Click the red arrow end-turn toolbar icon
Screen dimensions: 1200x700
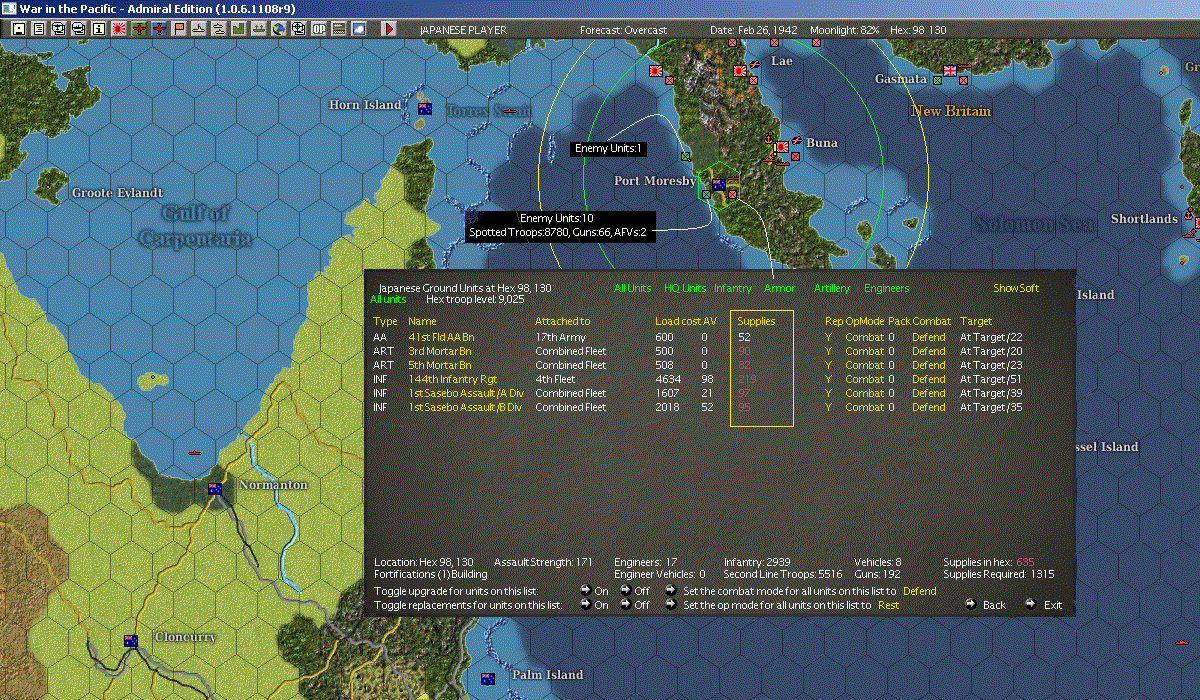point(389,29)
